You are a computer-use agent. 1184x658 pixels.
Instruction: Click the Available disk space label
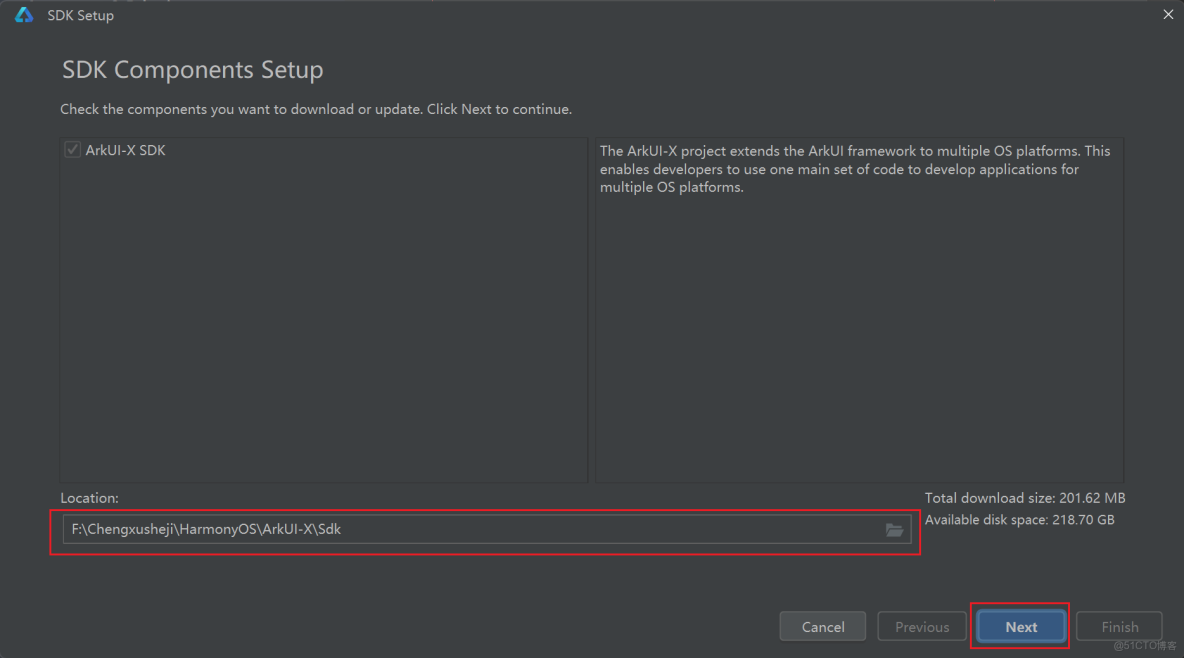coord(1019,520)
